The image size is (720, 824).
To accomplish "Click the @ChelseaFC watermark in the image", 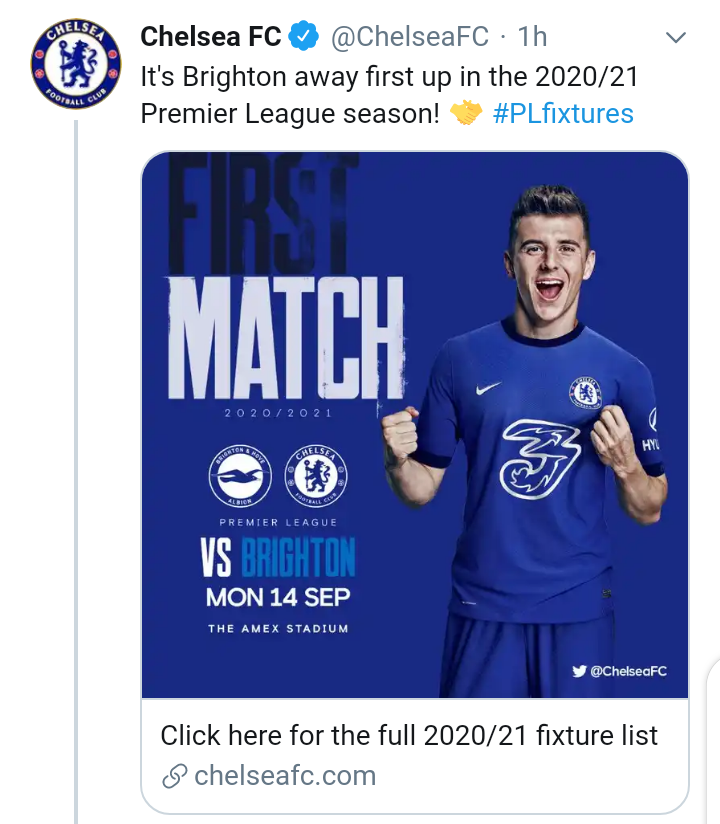I will coord(628,671).
